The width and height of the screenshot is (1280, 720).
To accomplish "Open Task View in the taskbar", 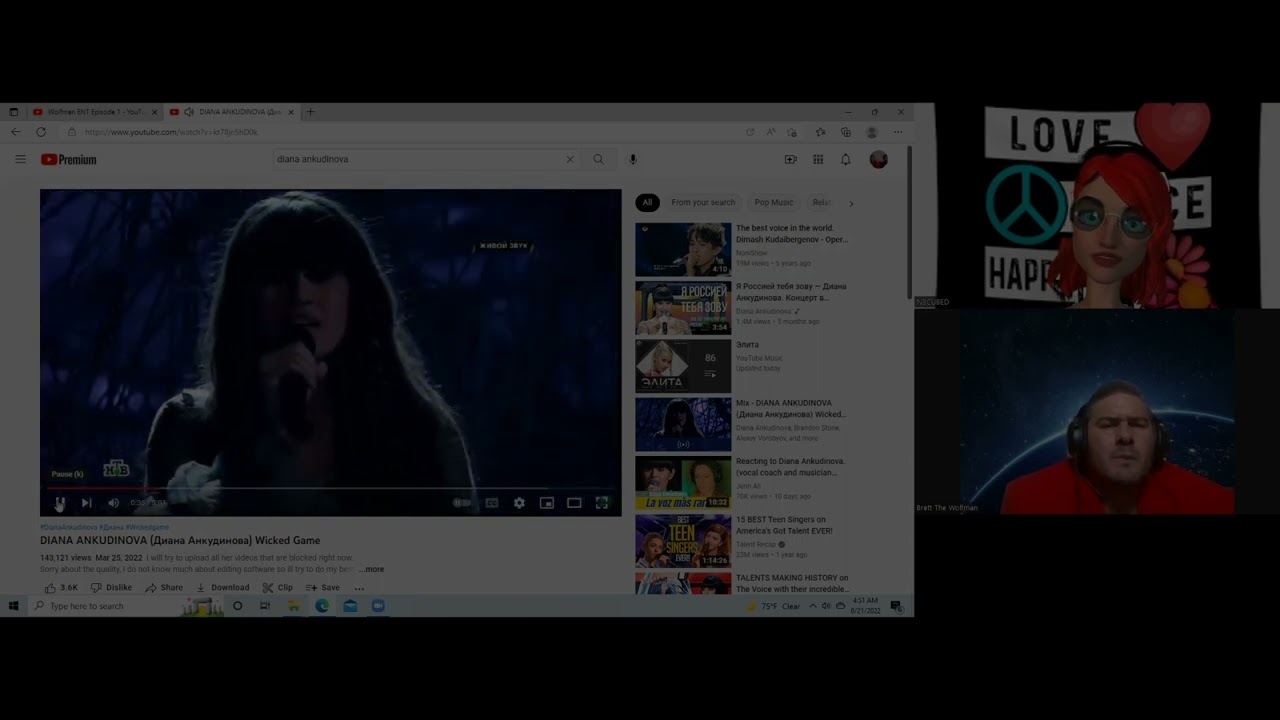I will 265,606.
